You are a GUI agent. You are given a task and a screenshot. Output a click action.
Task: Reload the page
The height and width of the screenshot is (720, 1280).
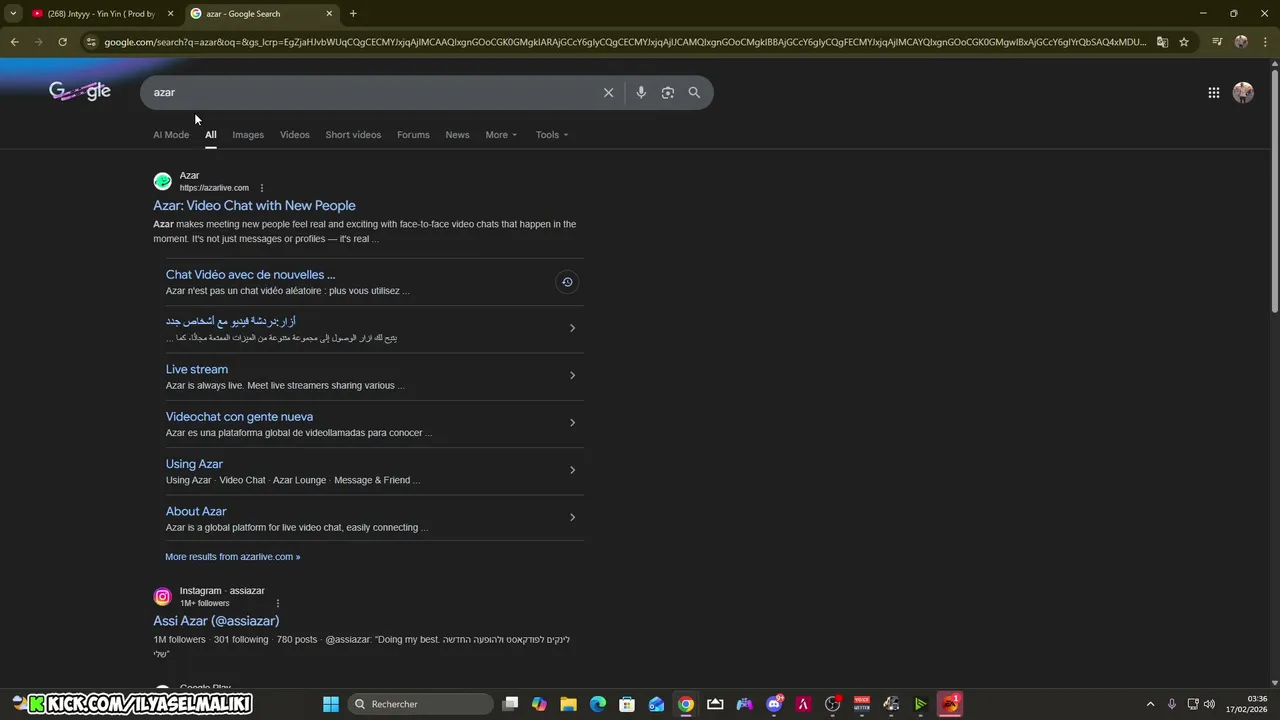62,42
